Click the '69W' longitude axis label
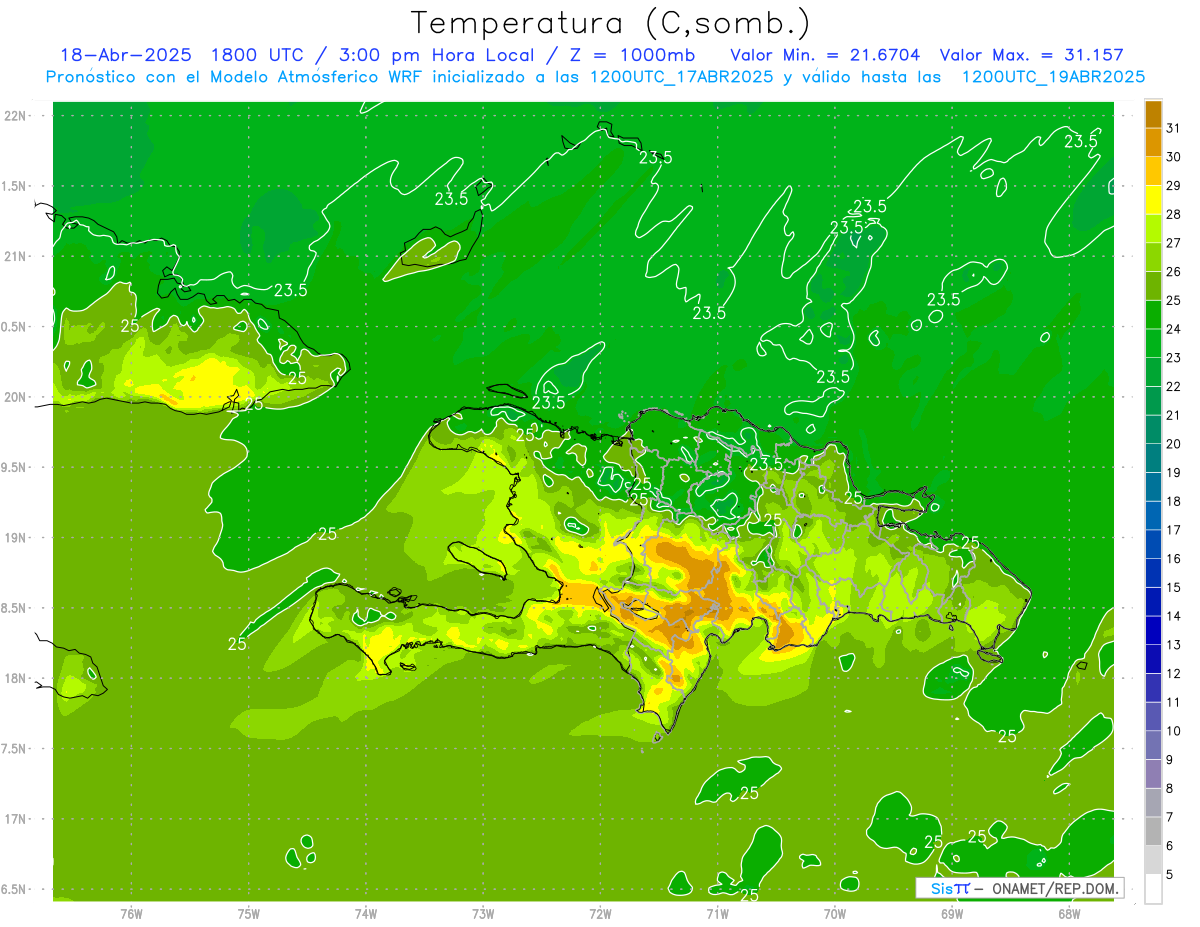This screenshot has width=1200, height=927. point(951,913)
